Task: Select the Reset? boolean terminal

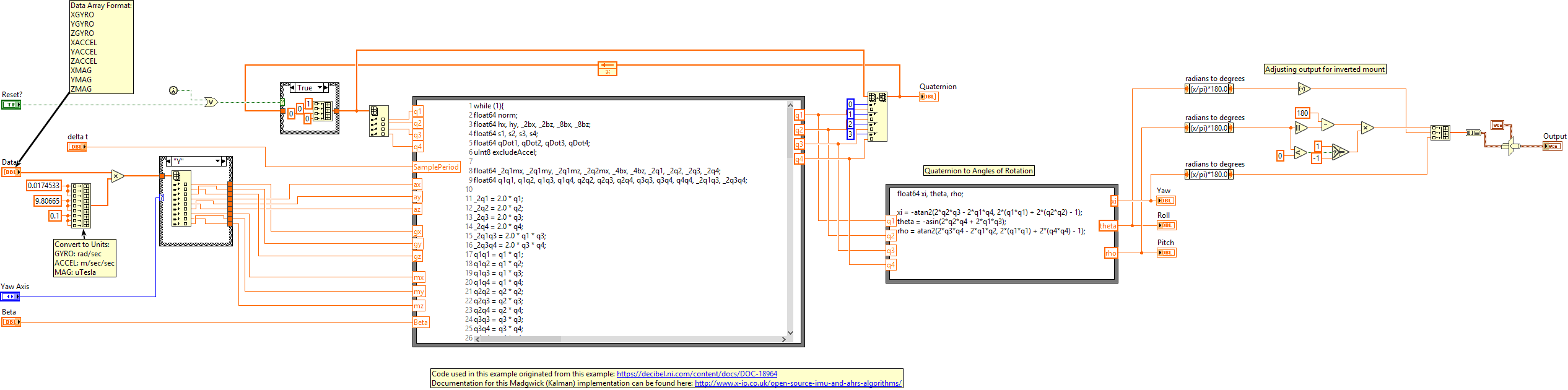Action: [11, 105]
